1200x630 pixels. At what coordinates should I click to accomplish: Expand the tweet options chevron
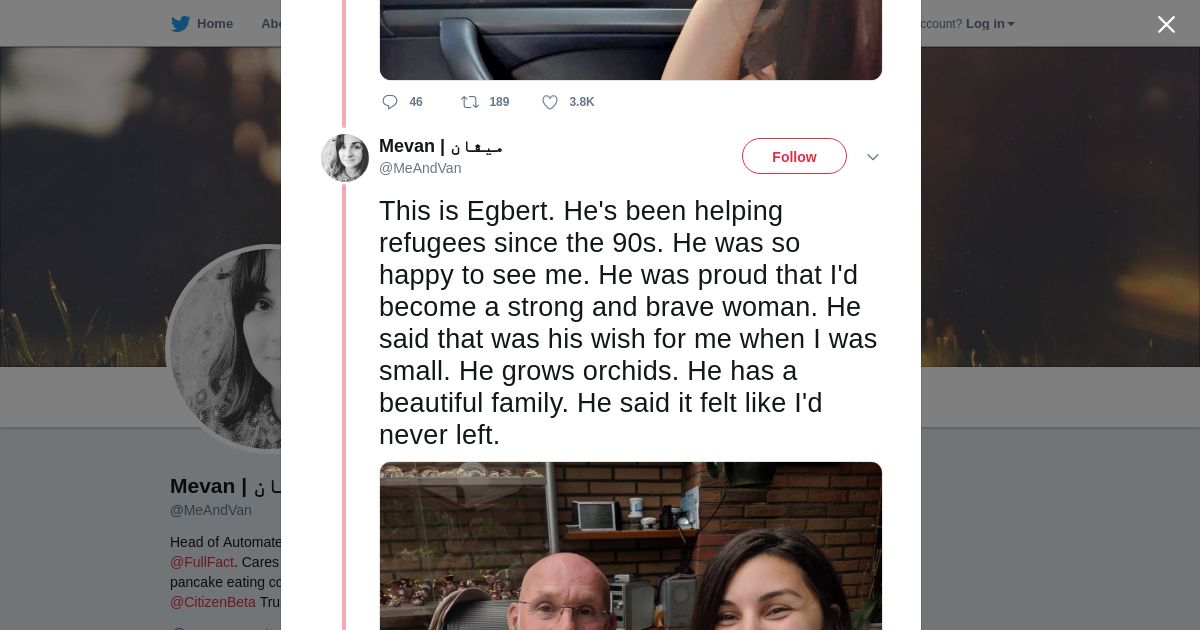pyautogui.click(x=872, y=157)
